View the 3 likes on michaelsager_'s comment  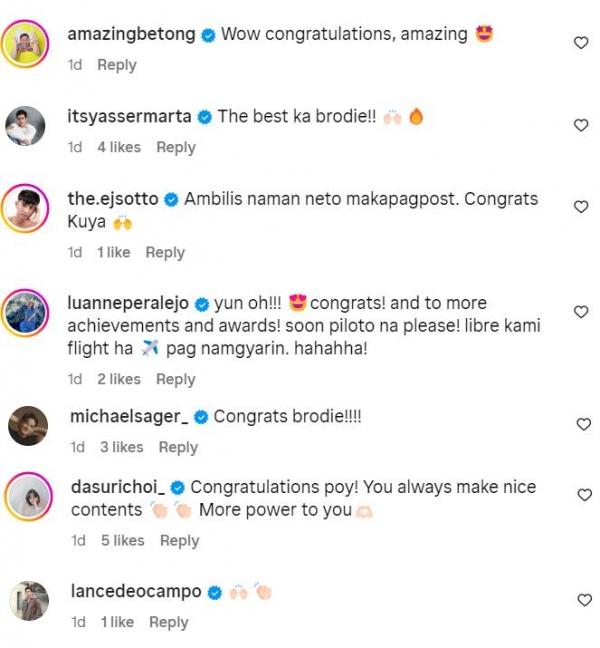pyautogui.click(x=122, y=447)
